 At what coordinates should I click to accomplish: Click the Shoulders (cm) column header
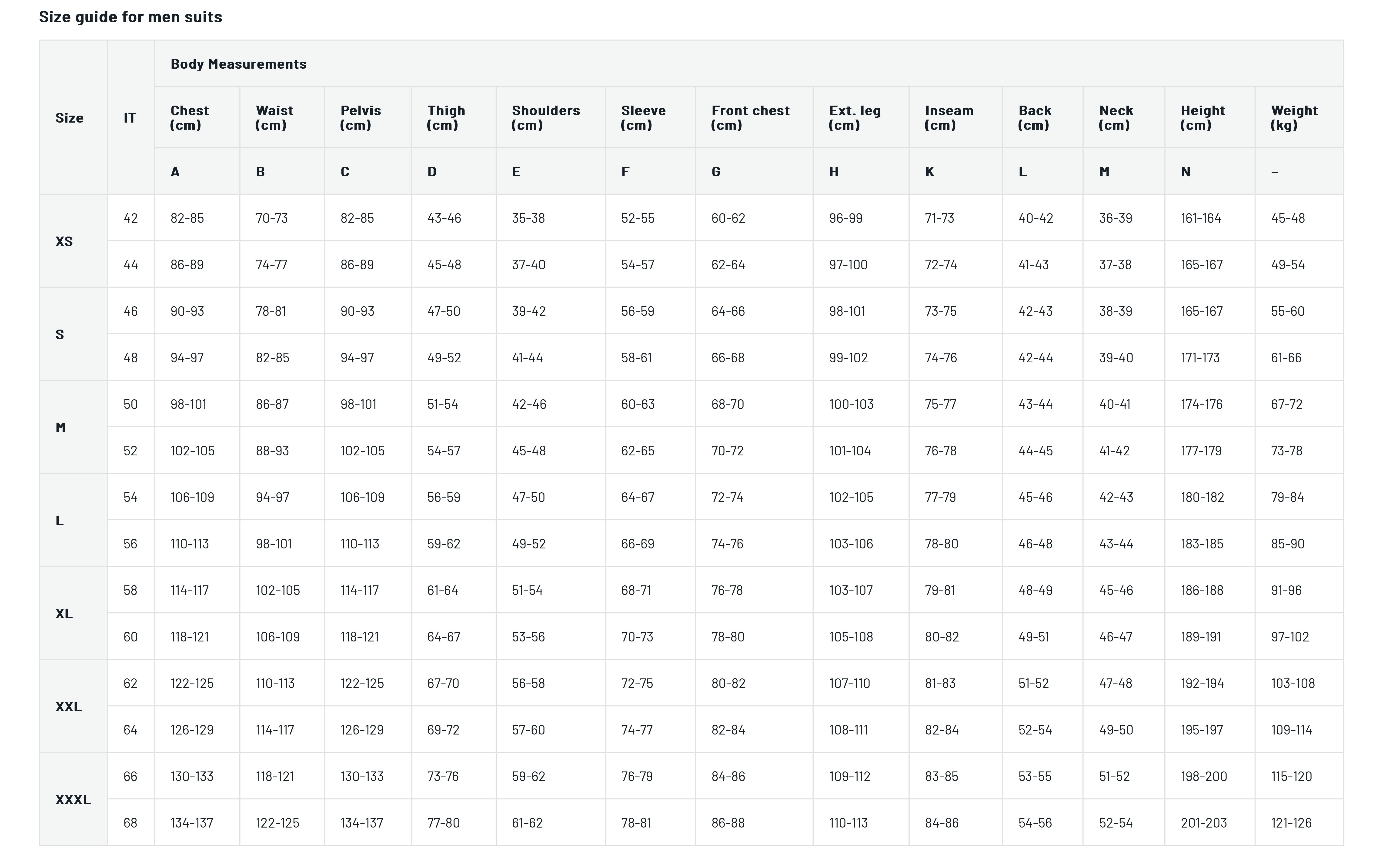tap(545, 118)
